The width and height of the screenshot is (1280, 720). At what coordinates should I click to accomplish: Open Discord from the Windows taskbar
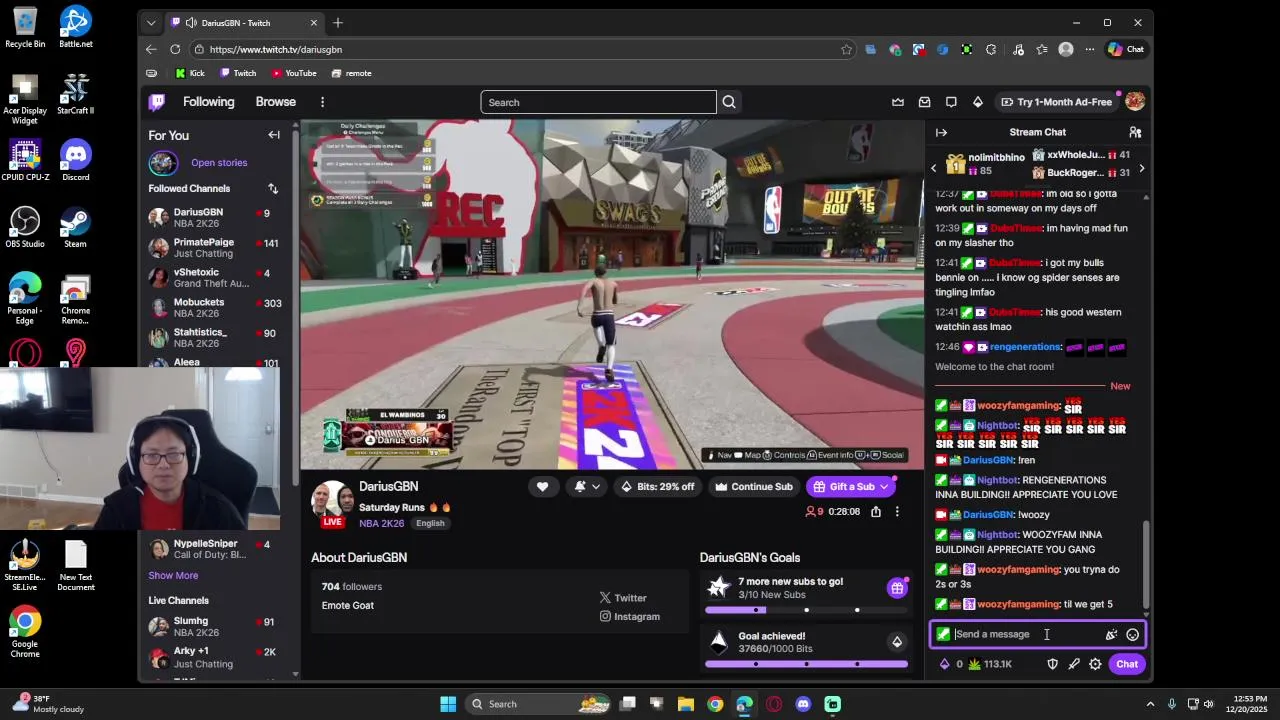coord(803,704)
